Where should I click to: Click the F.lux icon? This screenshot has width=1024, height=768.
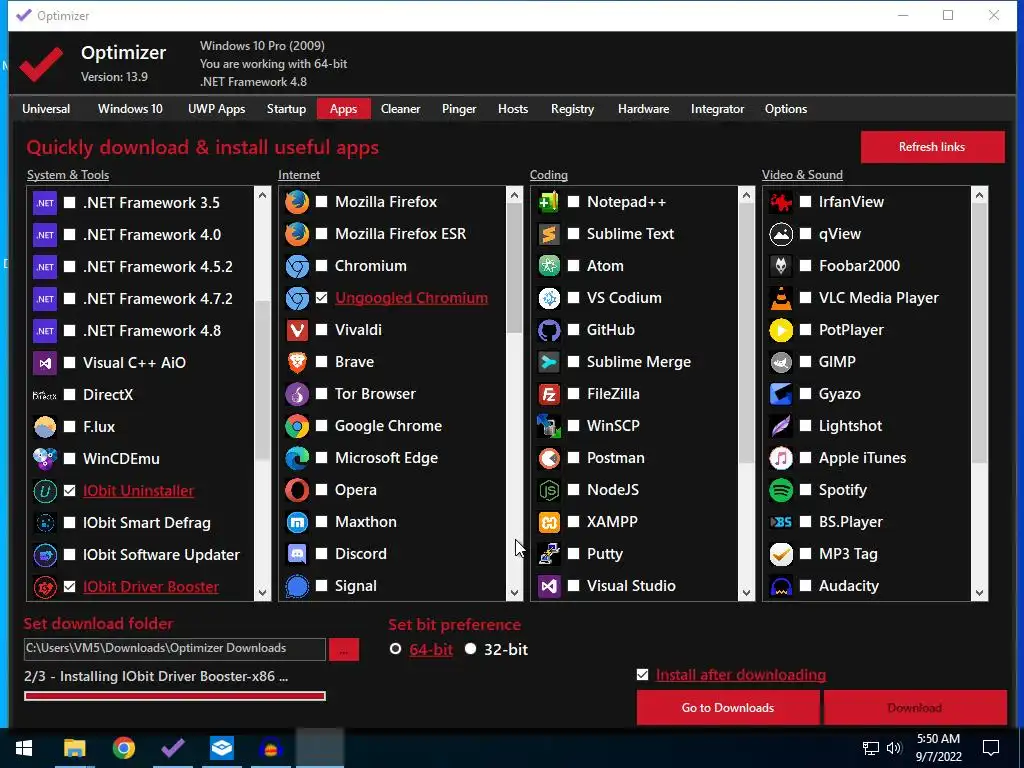pos(44,426)
